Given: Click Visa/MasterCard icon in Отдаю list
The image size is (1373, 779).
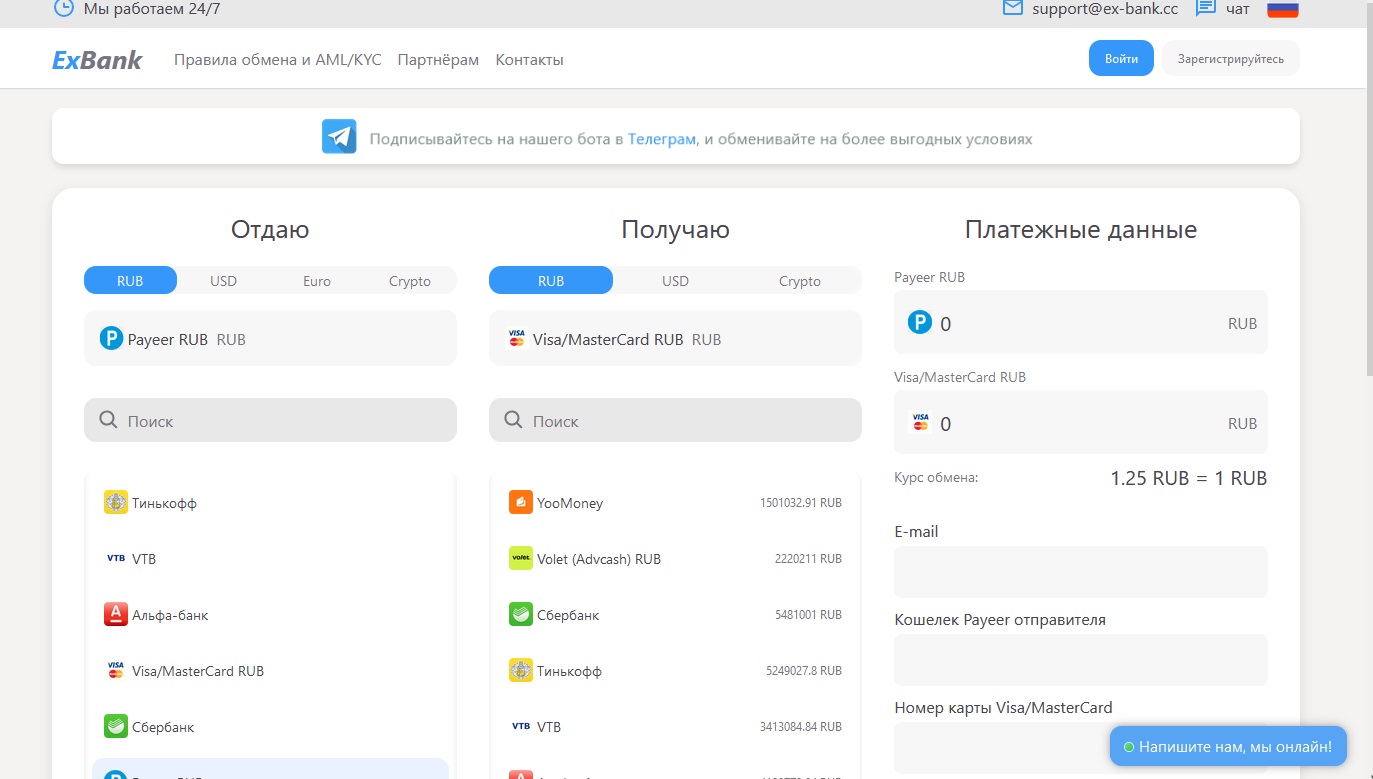Looking at the screenshot, I should coord(116,670).
